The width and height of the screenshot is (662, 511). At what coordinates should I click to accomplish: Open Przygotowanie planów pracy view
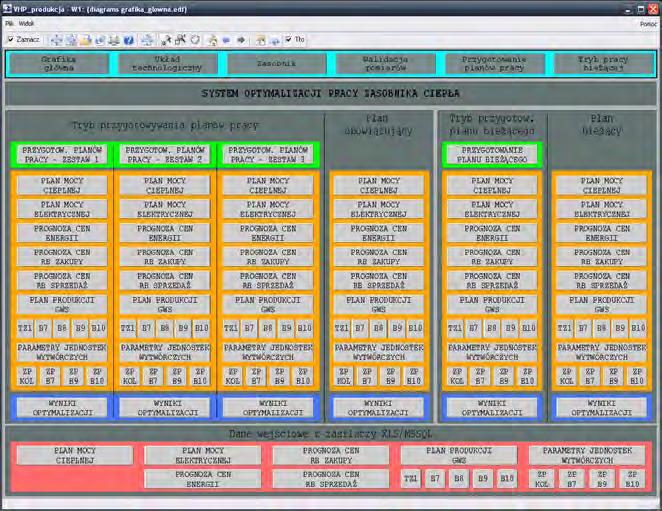494,63
